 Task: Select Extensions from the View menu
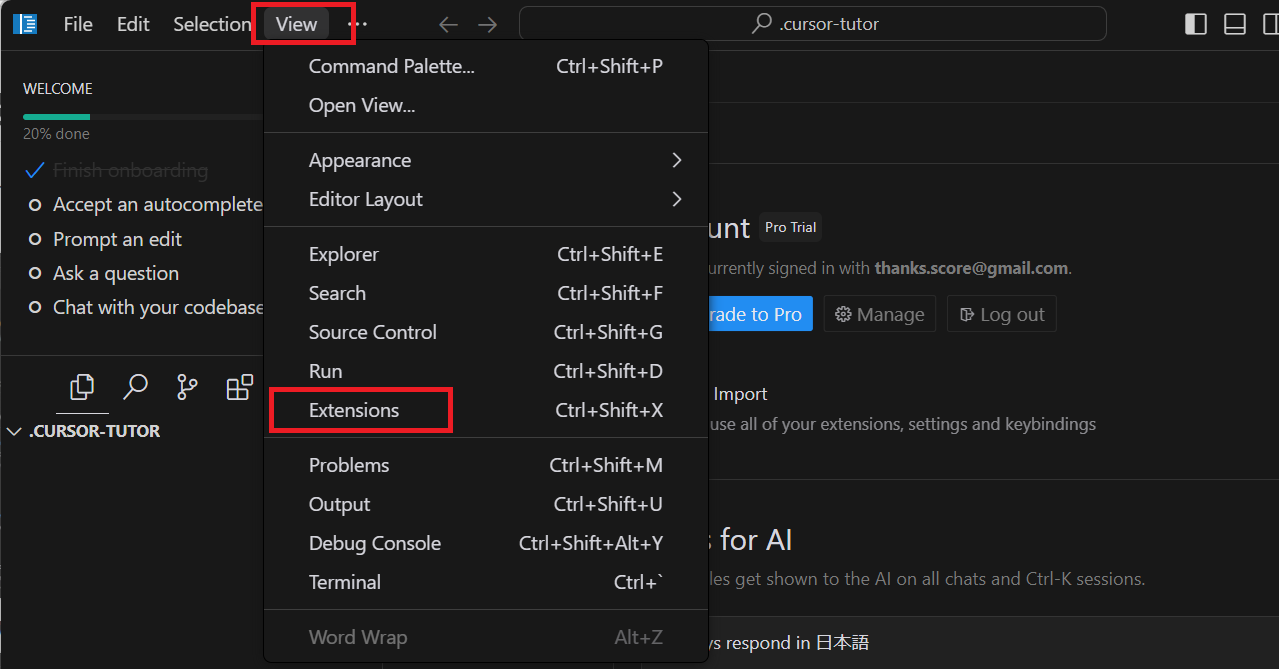(354, 411)
